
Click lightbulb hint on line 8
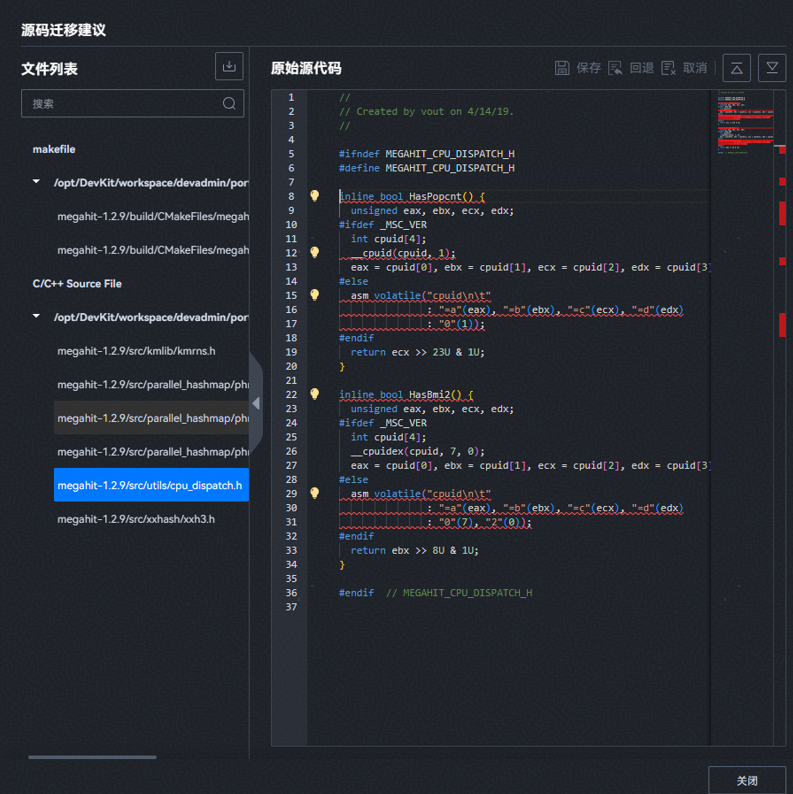(314, 197)
